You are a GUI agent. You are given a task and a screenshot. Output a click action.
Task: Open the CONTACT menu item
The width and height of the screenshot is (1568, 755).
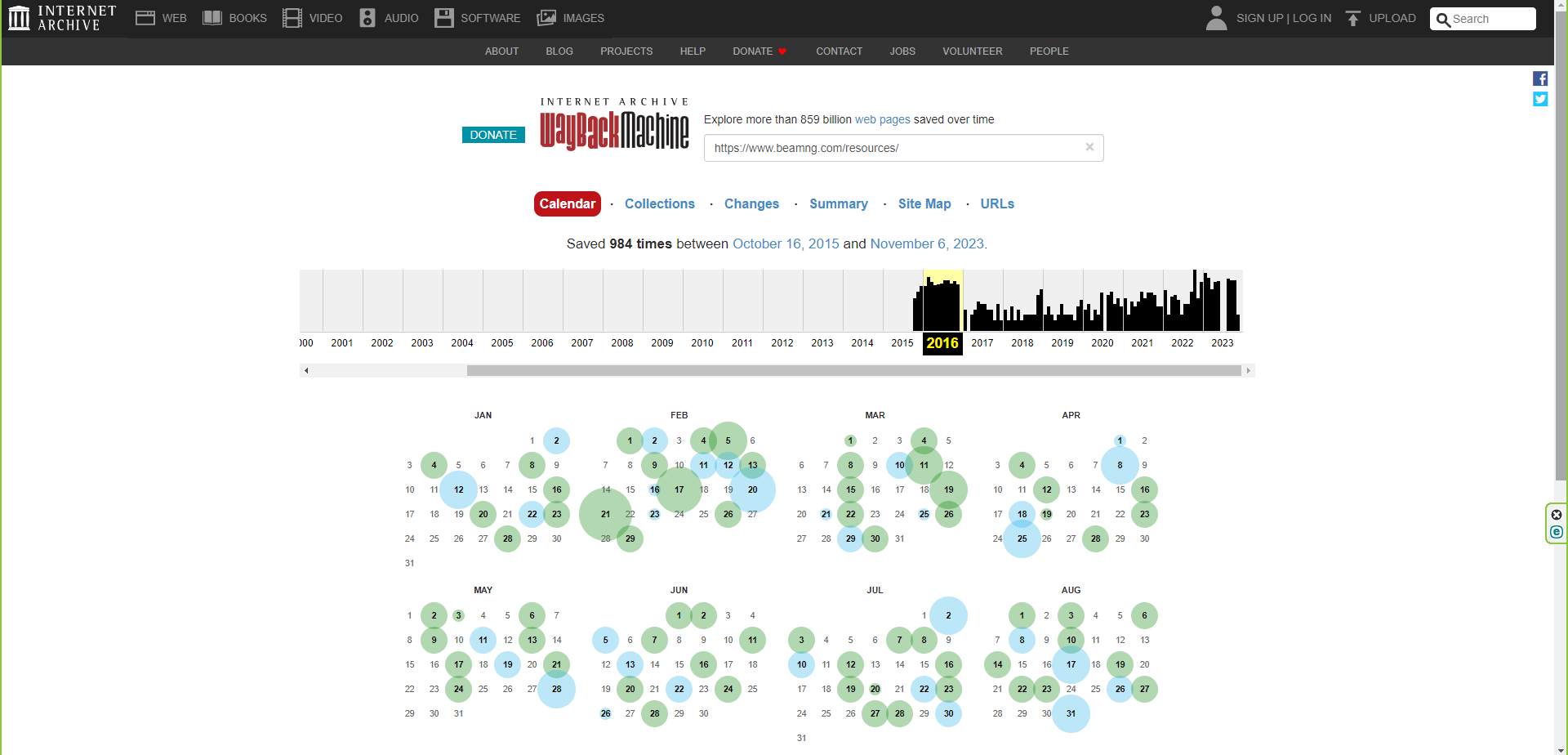(x=839, y=51)
